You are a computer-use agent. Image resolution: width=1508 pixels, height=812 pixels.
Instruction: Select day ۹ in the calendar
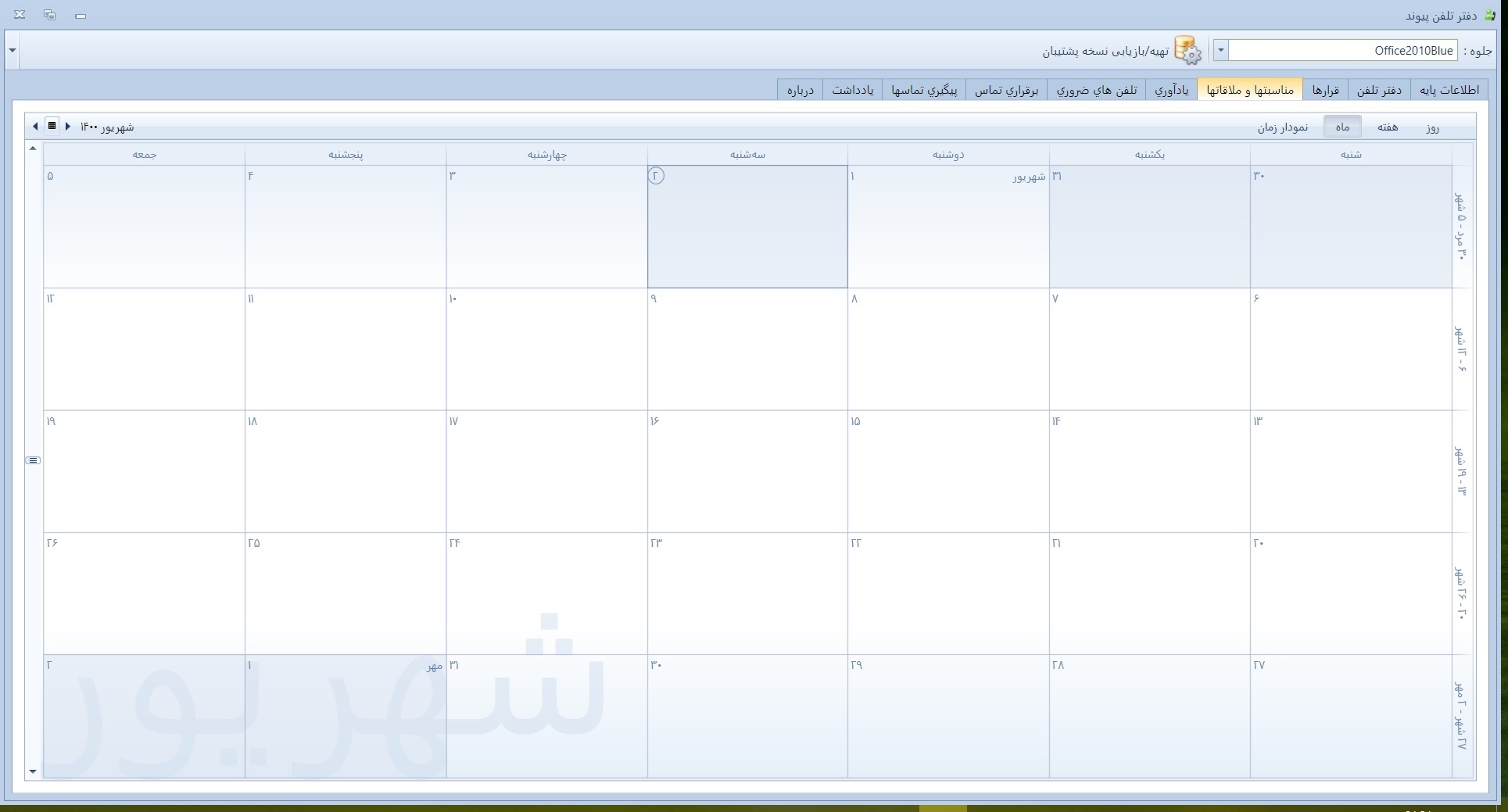(x=747, y=349)
